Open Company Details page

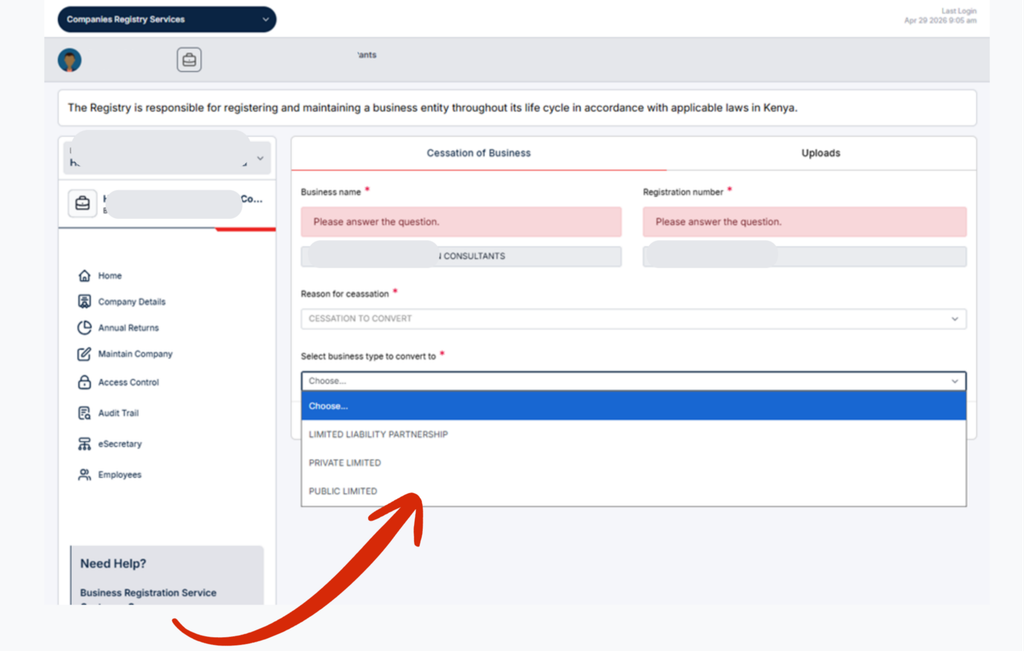pos(132,302)
